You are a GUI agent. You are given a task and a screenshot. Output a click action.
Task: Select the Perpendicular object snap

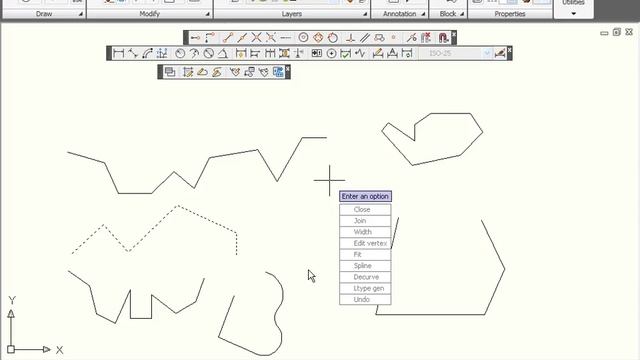pyautogui.click(x=350, y=38)
